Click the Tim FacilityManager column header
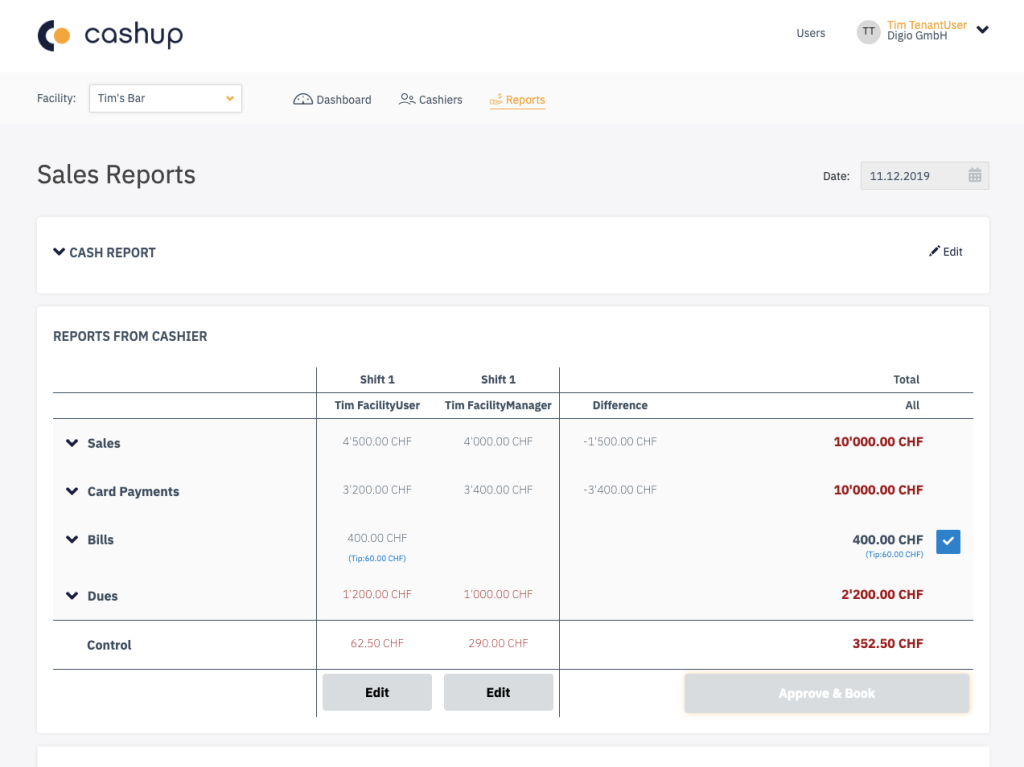The width and height of the screenshot is (1024, 767). pos(498,405)
